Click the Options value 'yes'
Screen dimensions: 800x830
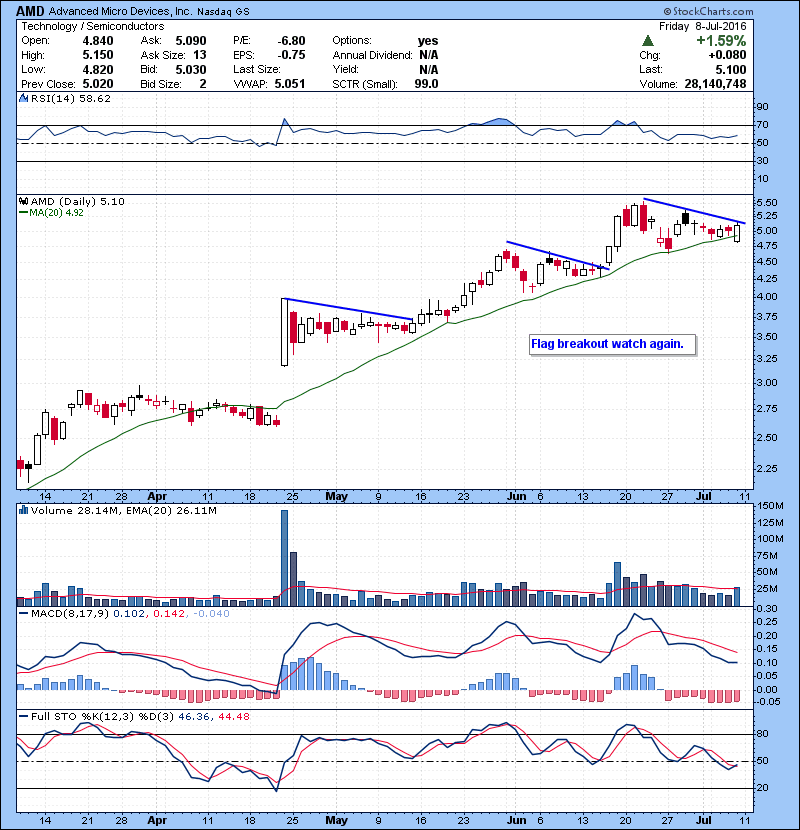428,41
